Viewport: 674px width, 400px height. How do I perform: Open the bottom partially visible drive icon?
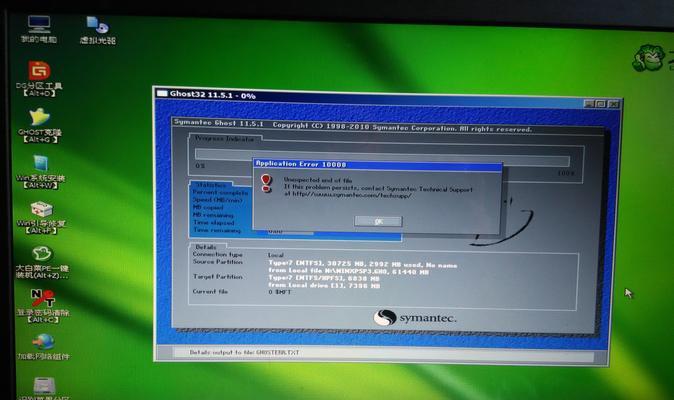(x=44, y=388)
